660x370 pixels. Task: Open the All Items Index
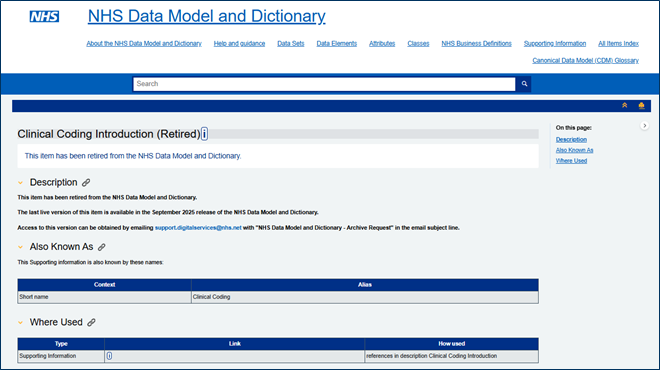coord(618,43)
